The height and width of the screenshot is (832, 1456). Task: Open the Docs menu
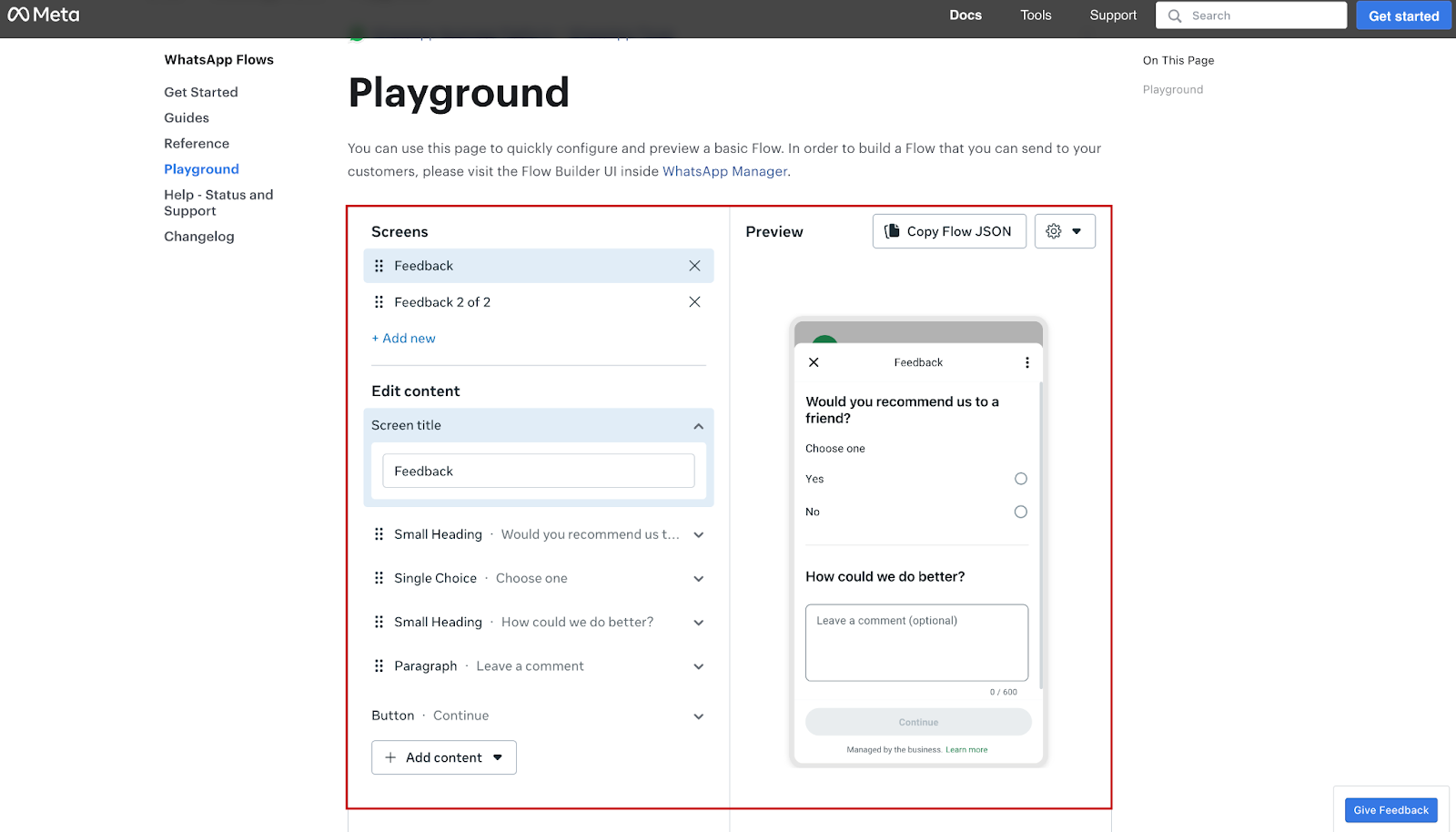pyautogui.click(x=966, y=15)
